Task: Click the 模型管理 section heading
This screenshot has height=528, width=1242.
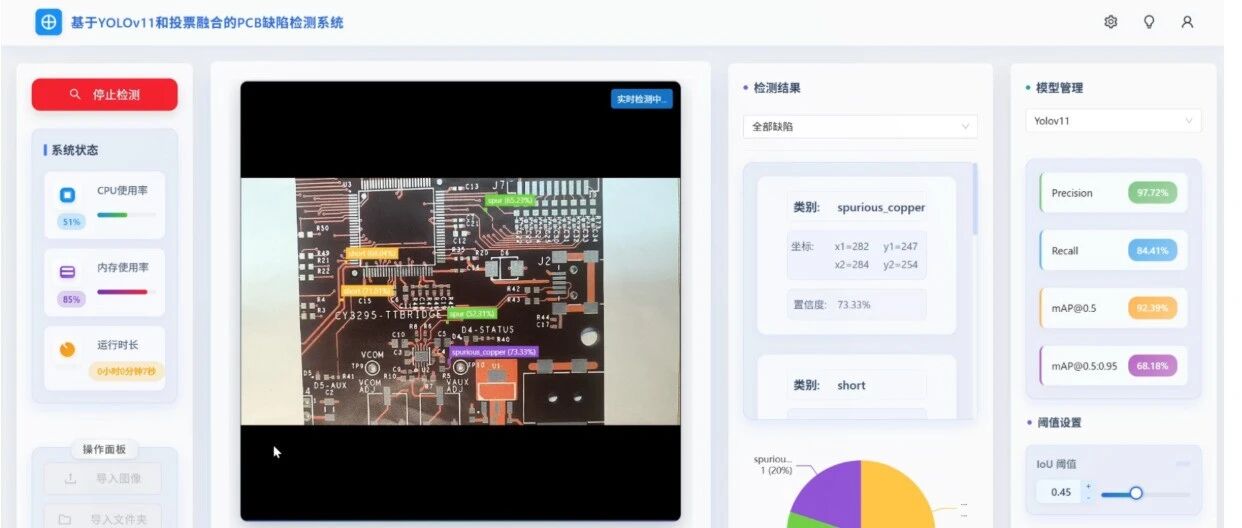Action: point(1059,88)
